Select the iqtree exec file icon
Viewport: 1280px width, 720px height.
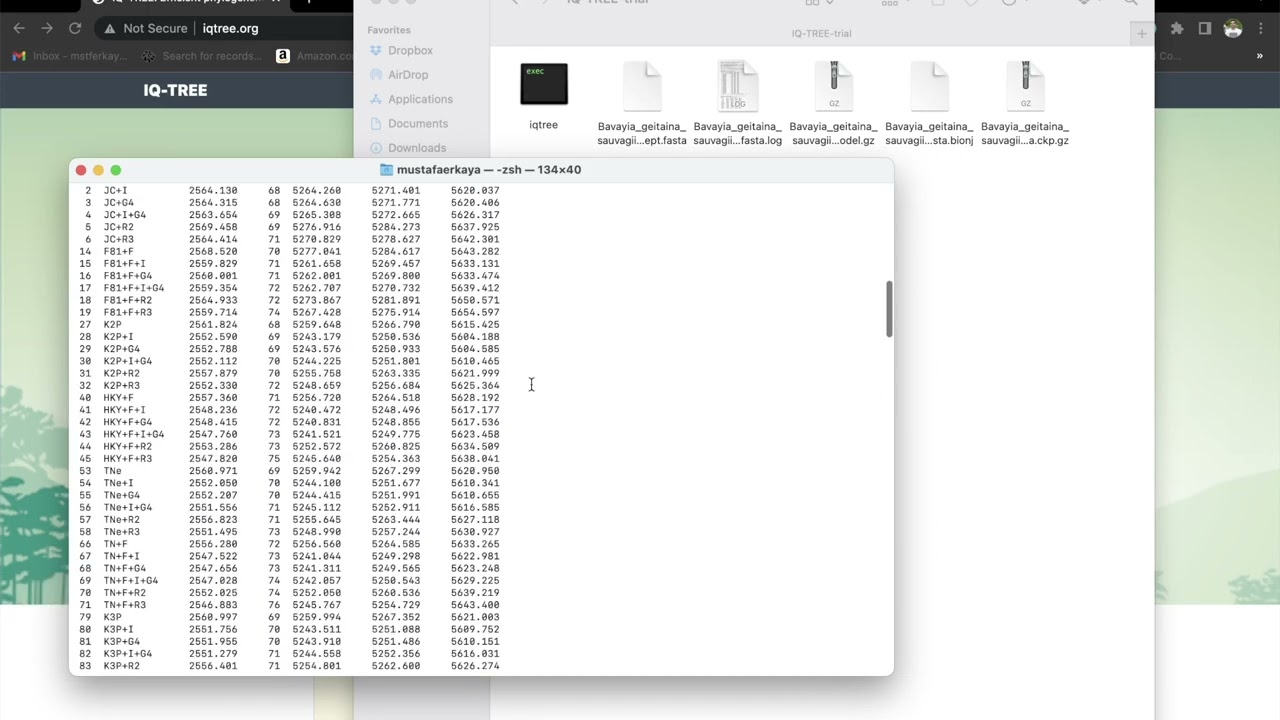(544, 84)
